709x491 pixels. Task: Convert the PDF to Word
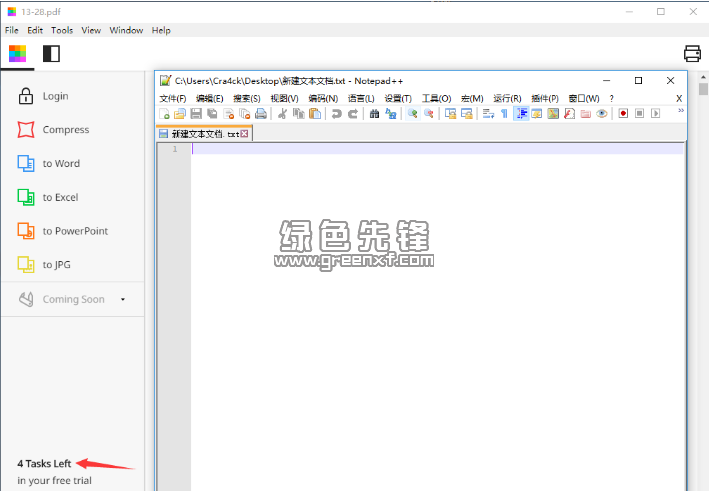coord(26,164)
